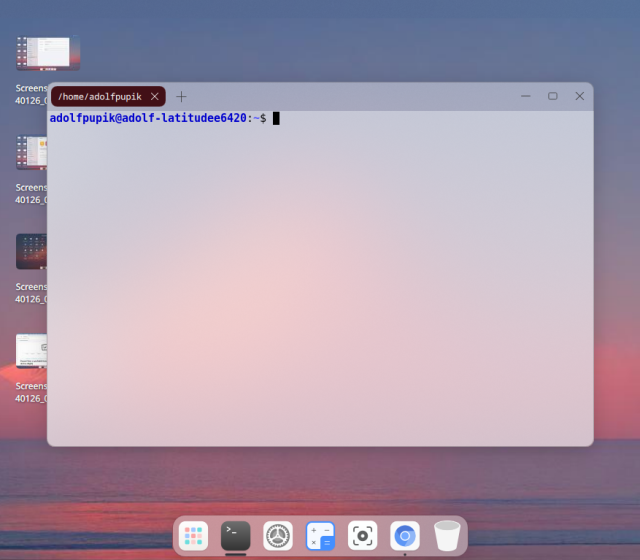Add a new terminal tab
Image resolution: width=640 pixels, height=560 pixels.
pyautogui.click(x=181, y=97)
